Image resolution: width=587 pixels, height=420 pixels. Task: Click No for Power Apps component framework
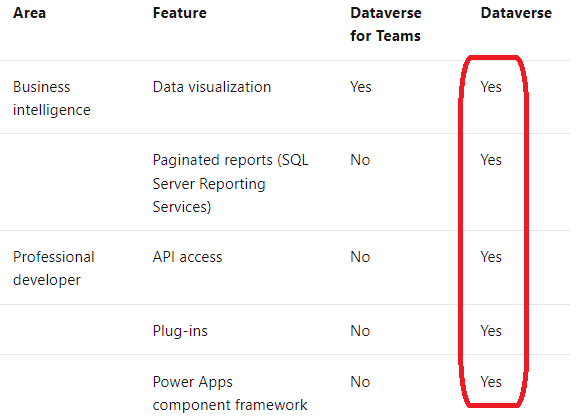click(x=360, y=382)
